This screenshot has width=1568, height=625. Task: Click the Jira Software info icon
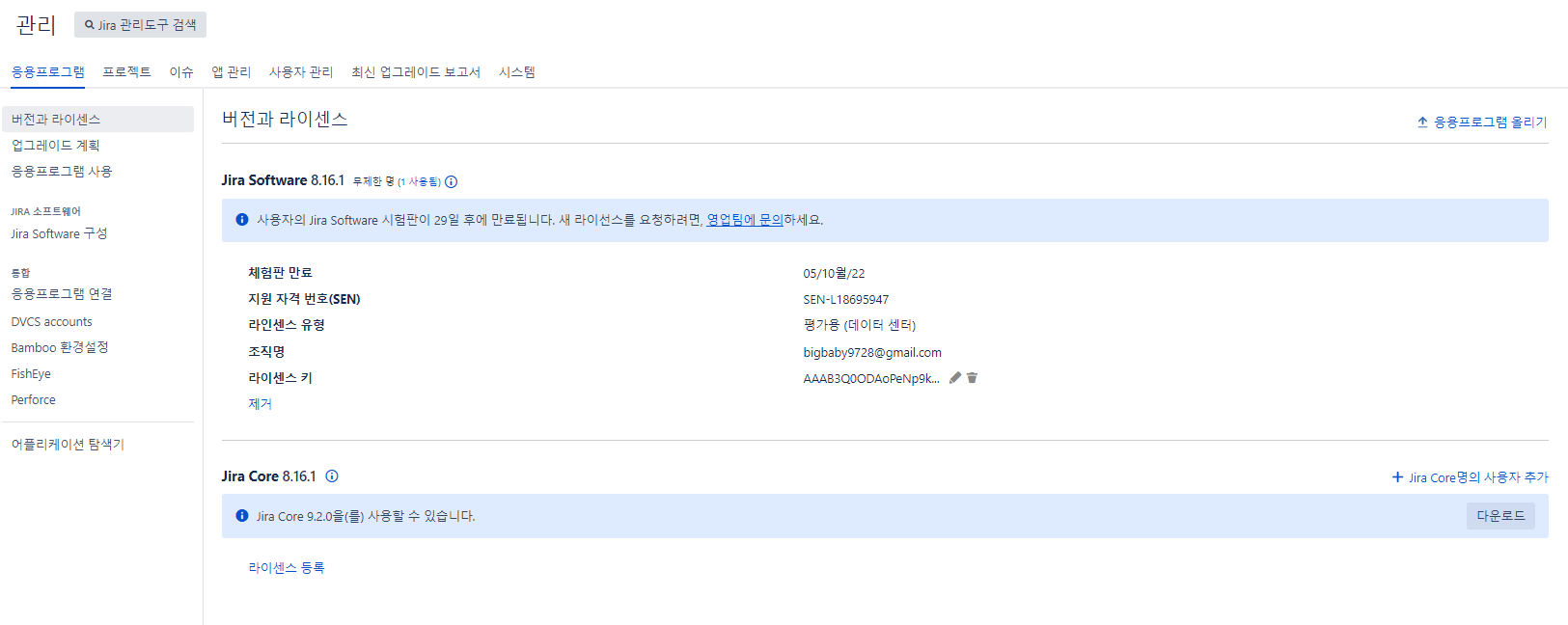(451, 181)
